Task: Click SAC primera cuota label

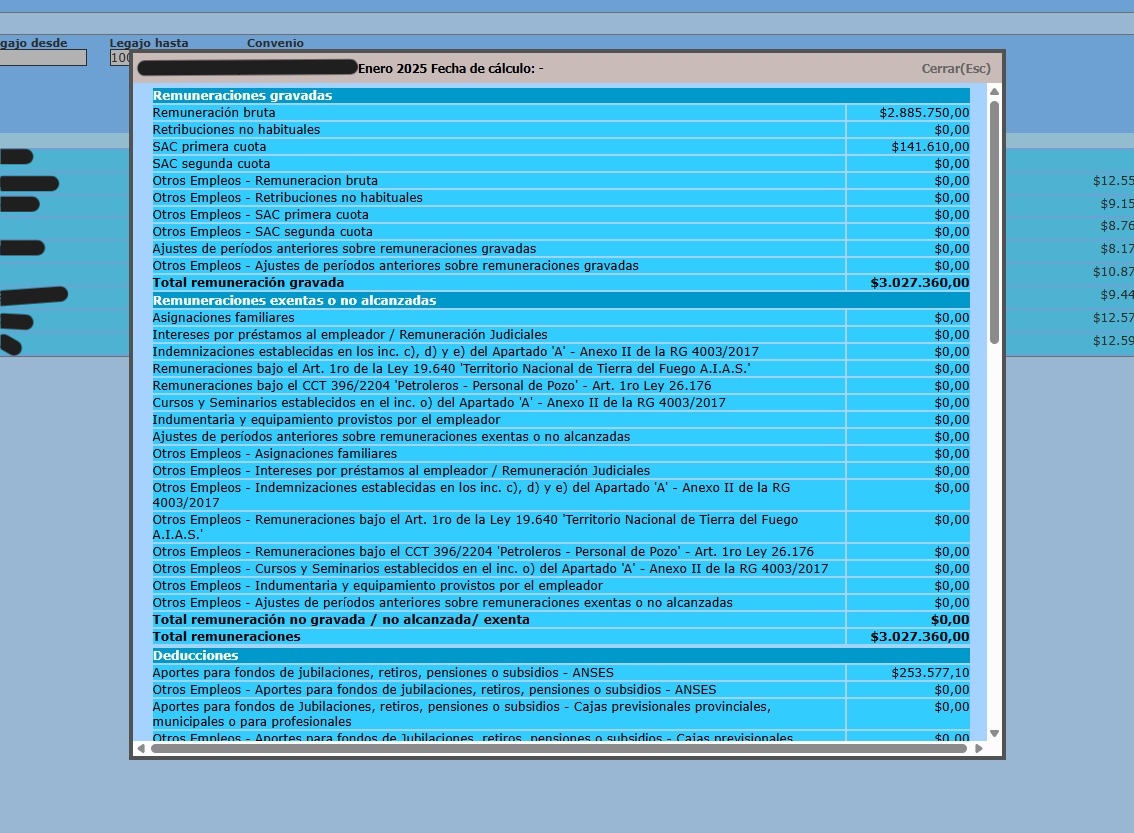Action: (x=209, y=146)
